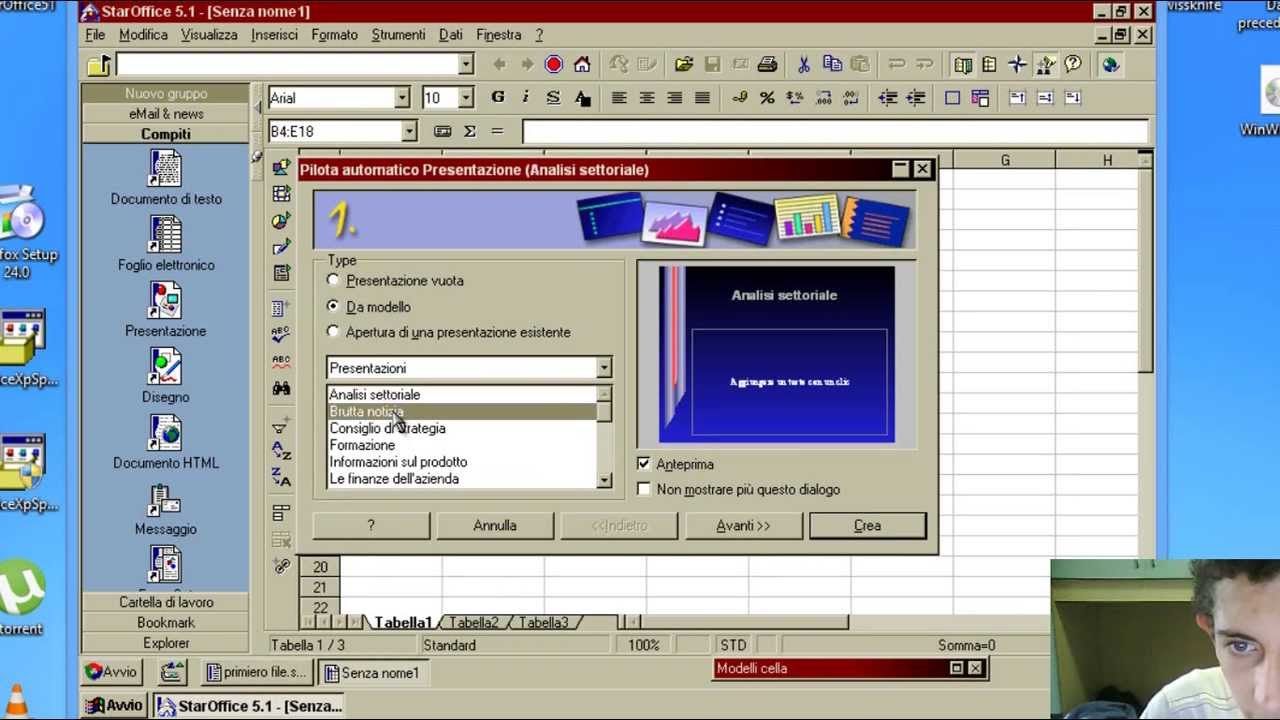The height and width of the screenshot is (720, 1280).
Task: Click the Copy icon in toolbar
Action: point(831,65)
